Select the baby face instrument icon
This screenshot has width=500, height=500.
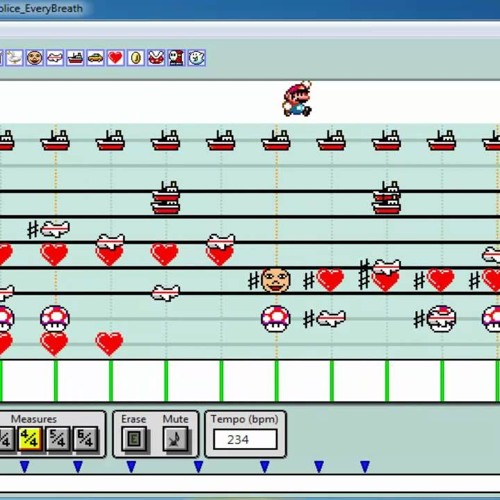(x=34, y=58)
